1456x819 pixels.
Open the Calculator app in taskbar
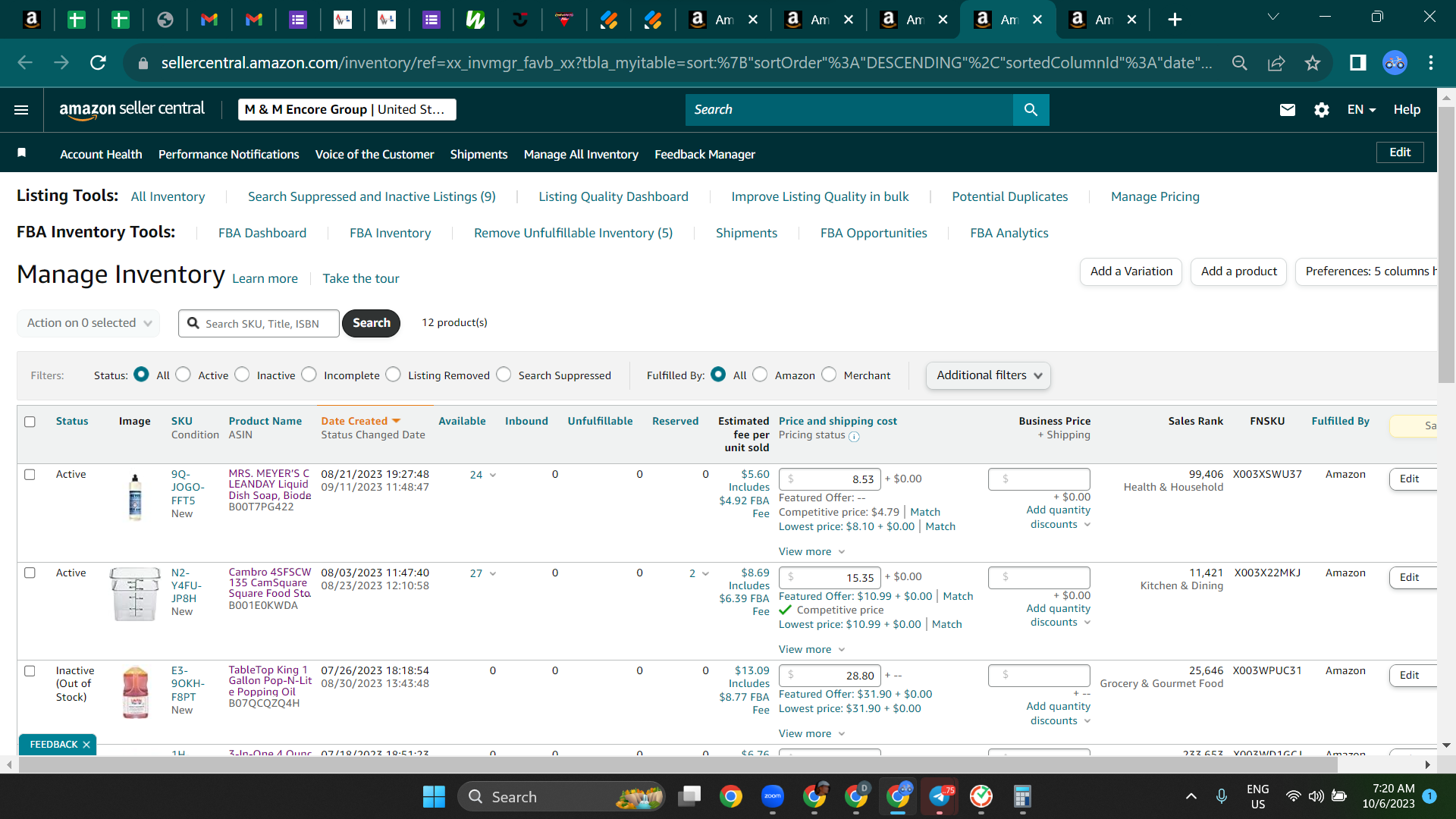1022,796
